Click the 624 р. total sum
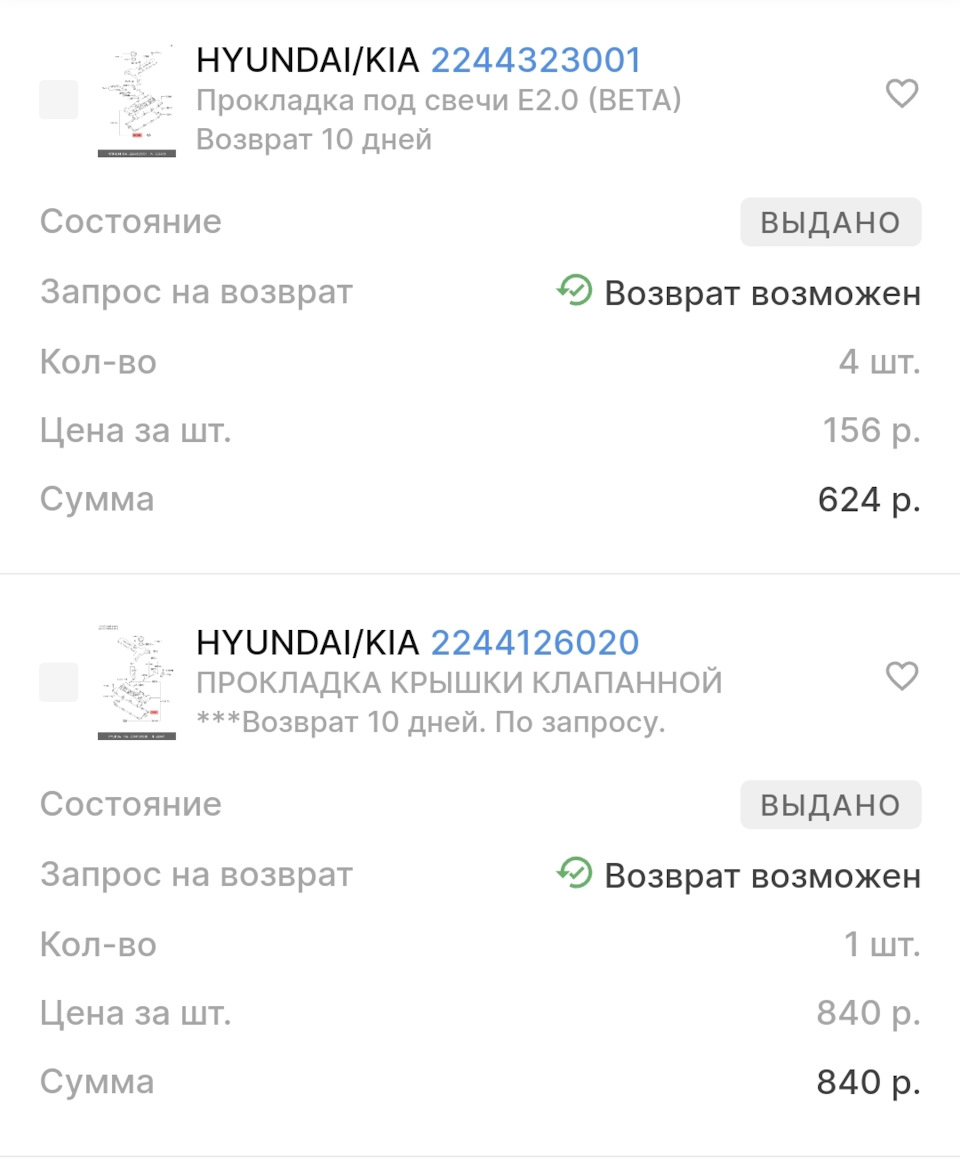The width and height of the screenshot is (960, 1168). pos(868,500)
